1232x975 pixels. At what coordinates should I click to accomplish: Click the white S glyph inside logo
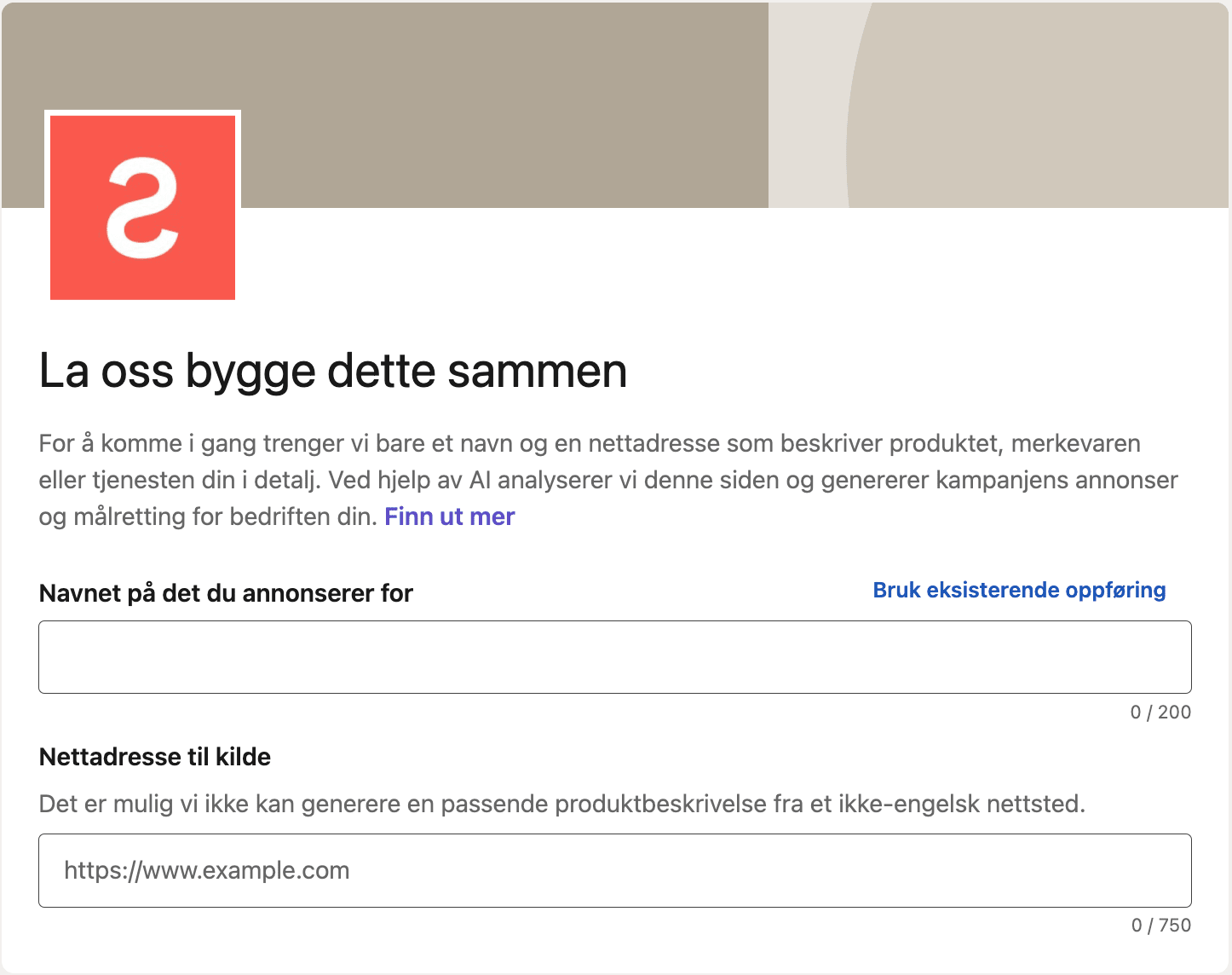tap(142, 207)
